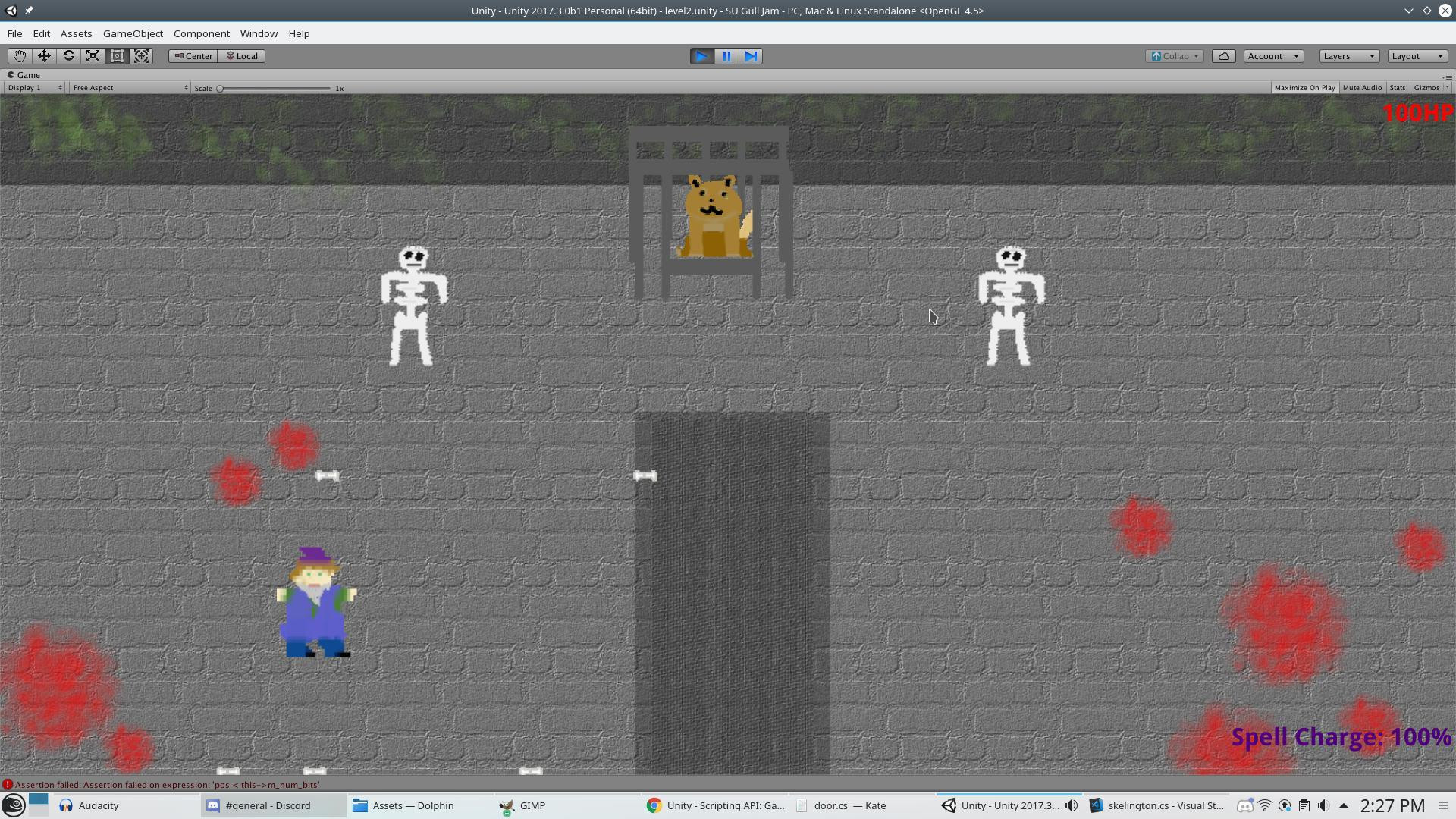The image size is (1456, 819).
Task: Open Unity Services cloud button
Action: [1223, 56]
